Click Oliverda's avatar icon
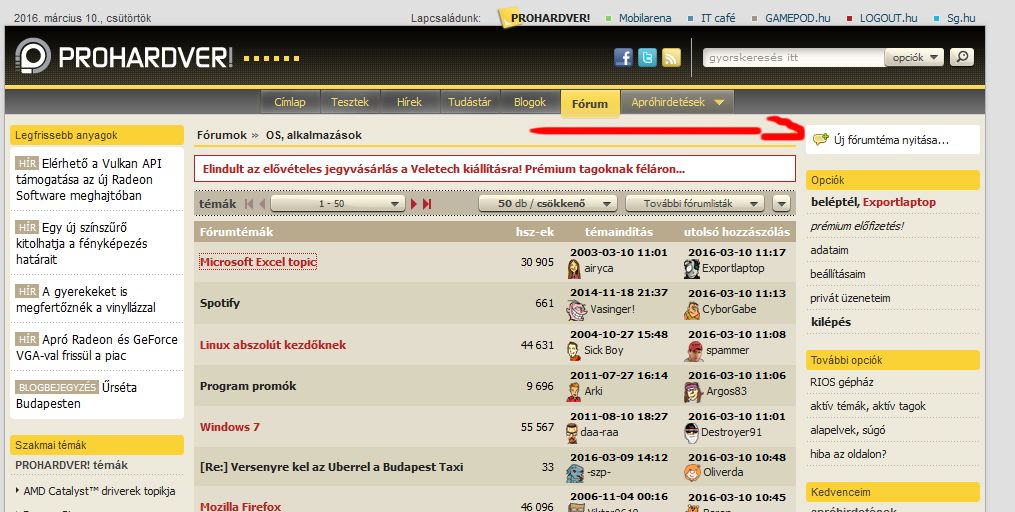 692,473
